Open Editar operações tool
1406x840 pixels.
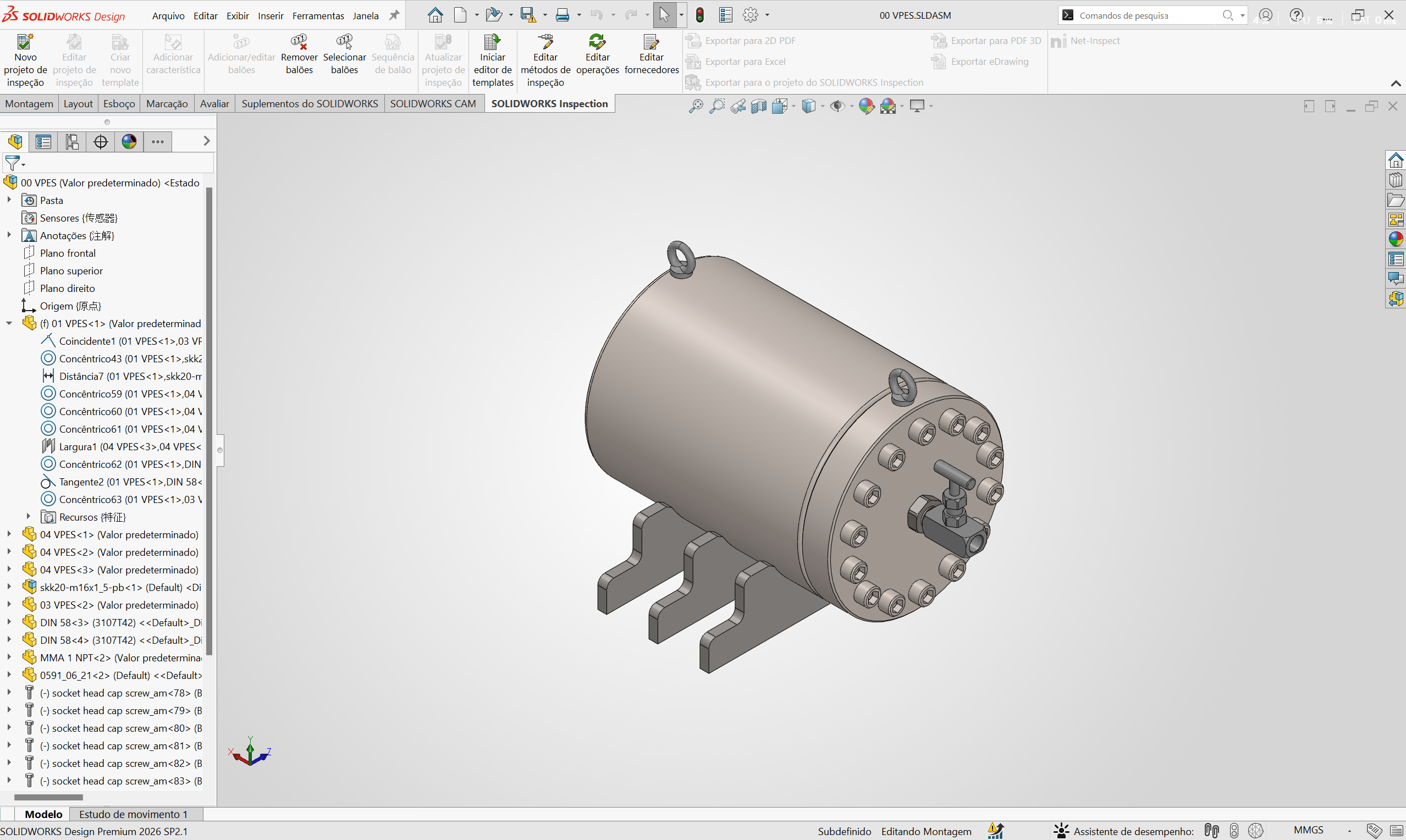click(597, 55)
